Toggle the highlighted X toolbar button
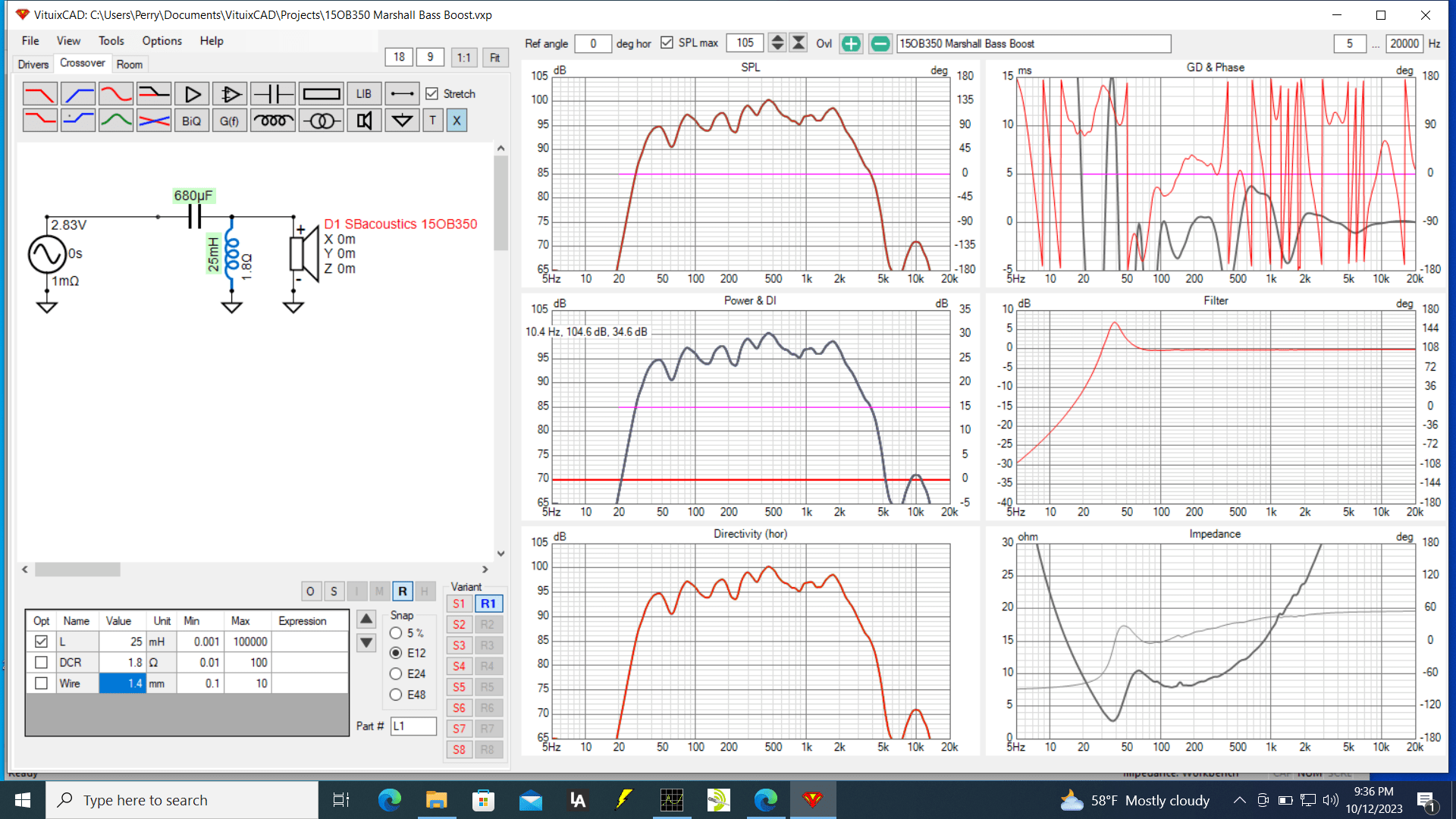 click(457, 121)
